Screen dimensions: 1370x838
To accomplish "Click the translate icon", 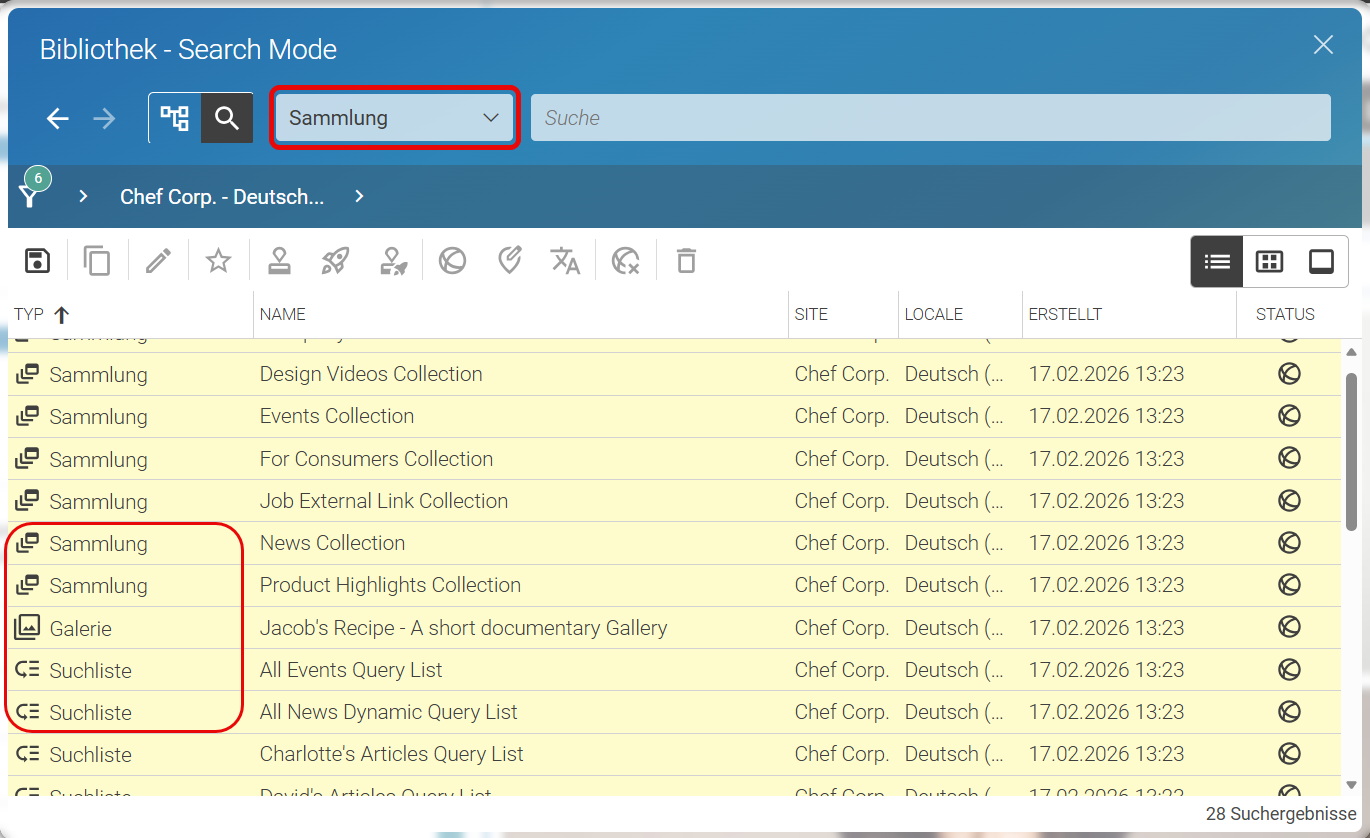I will (565, 261).
